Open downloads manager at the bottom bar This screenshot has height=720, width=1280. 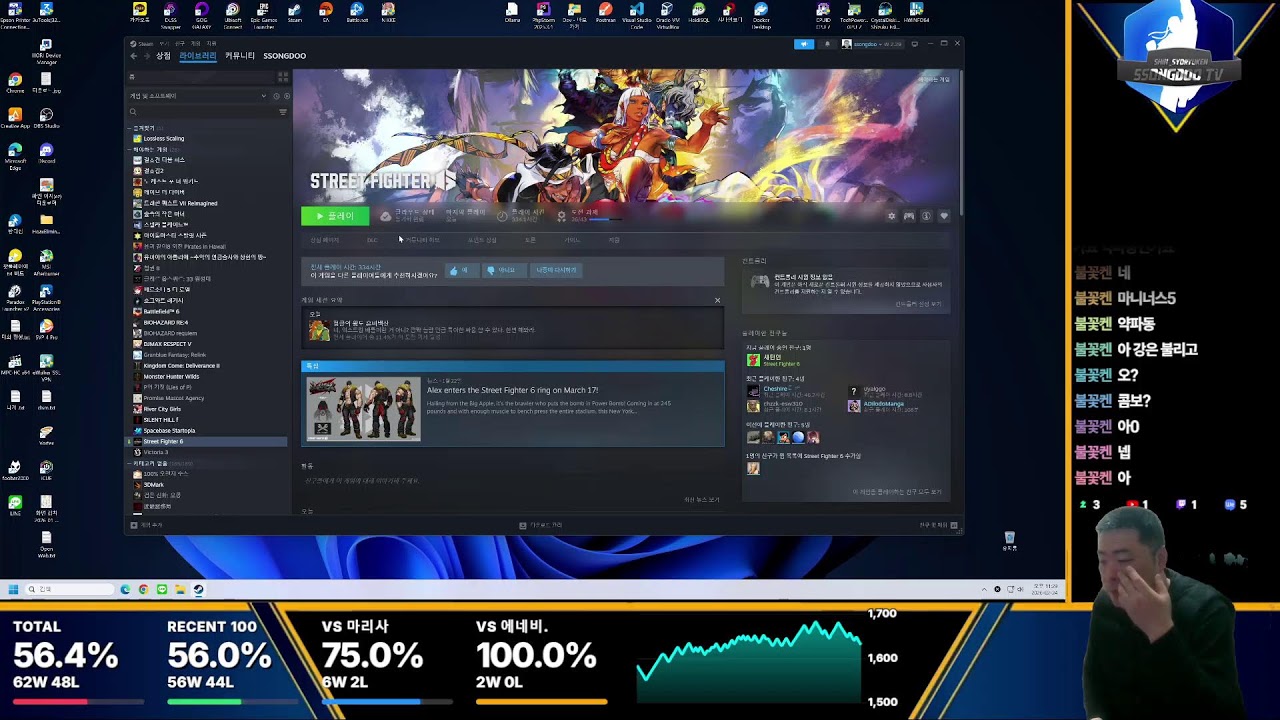click(x=541, y=525)
